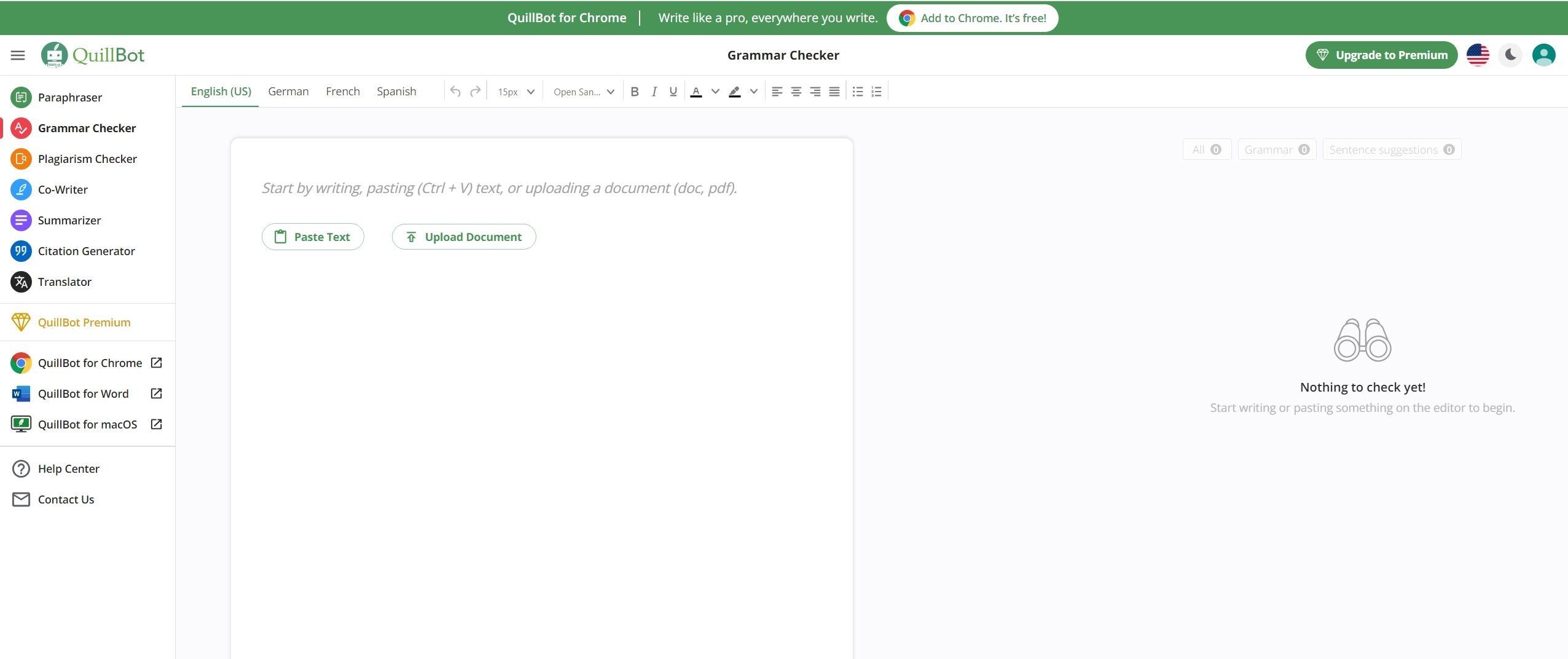This screenshot has height=659, width=1568.
Task: Open the Grammar Checker in sidebar
Action: (87, 128)
